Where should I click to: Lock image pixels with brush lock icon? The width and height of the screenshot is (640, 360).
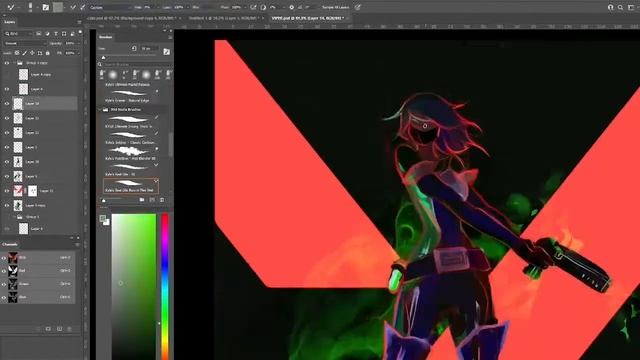click(x=24, y=53)
